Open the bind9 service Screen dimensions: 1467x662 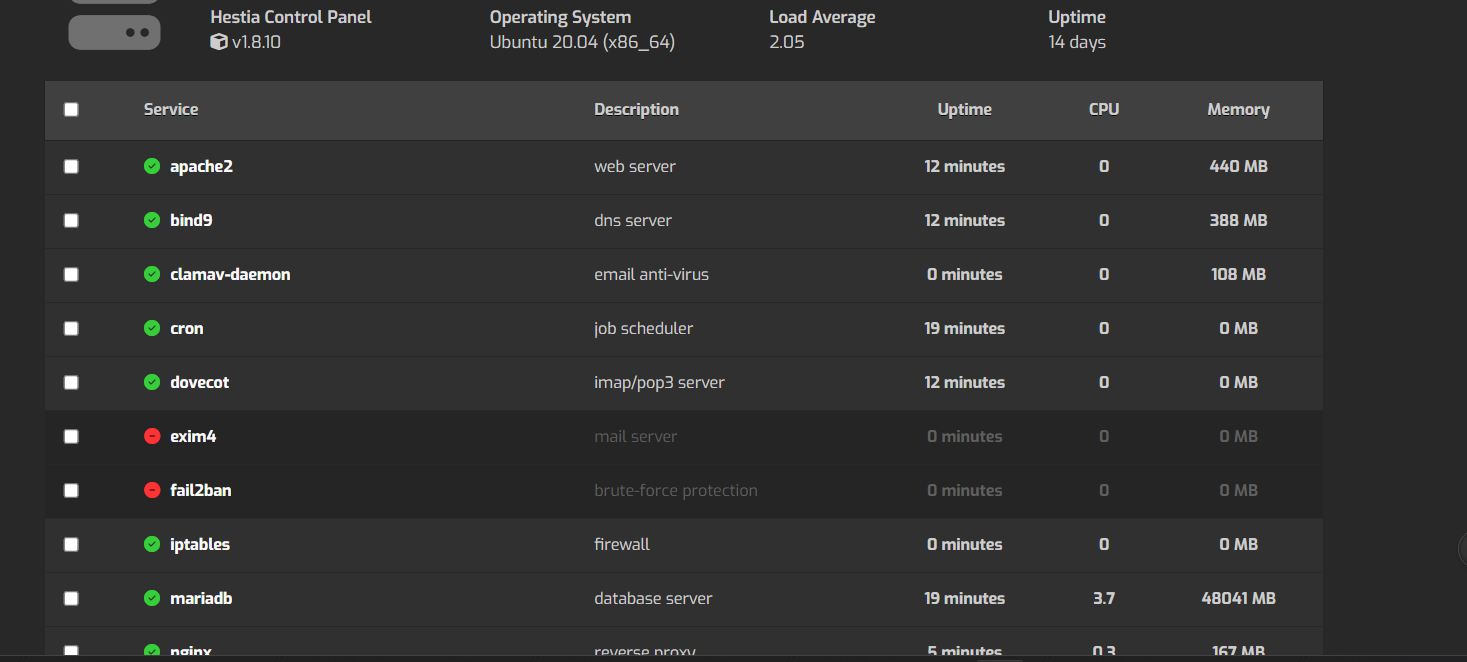191,220
